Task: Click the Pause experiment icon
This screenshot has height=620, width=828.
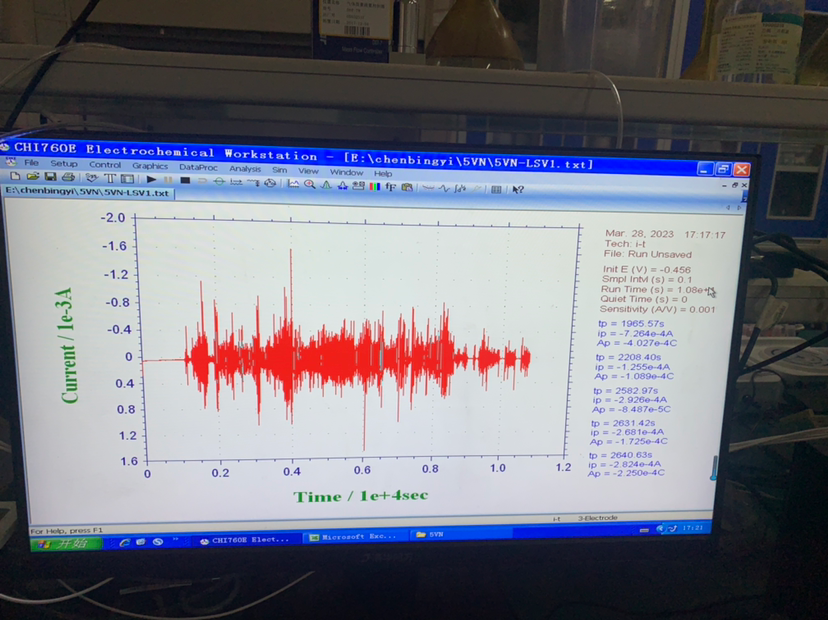Action: 168,180
